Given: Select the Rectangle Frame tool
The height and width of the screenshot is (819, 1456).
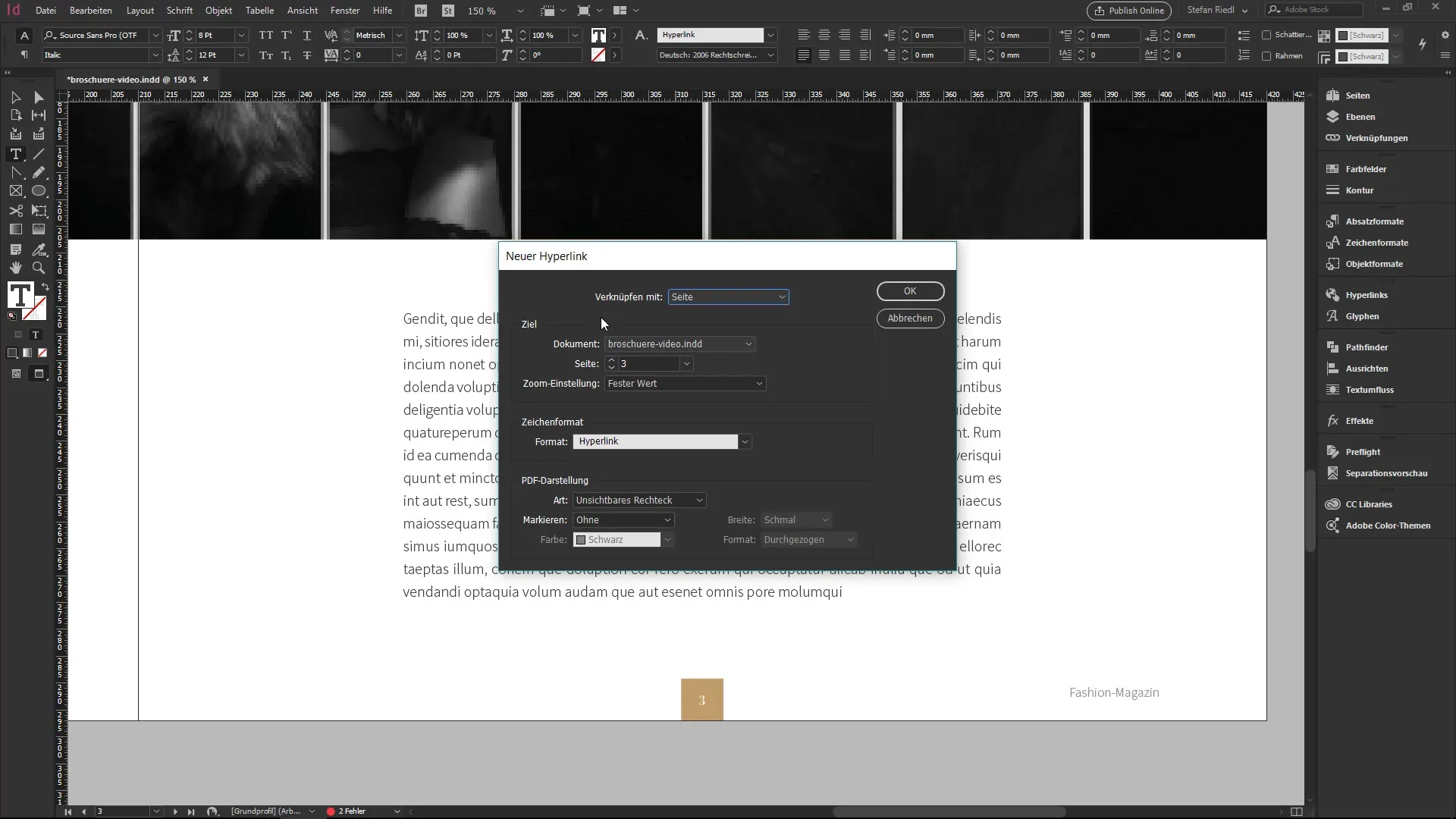Looking at the screenshot, I should pyautogui.click(x=16, y=191).
